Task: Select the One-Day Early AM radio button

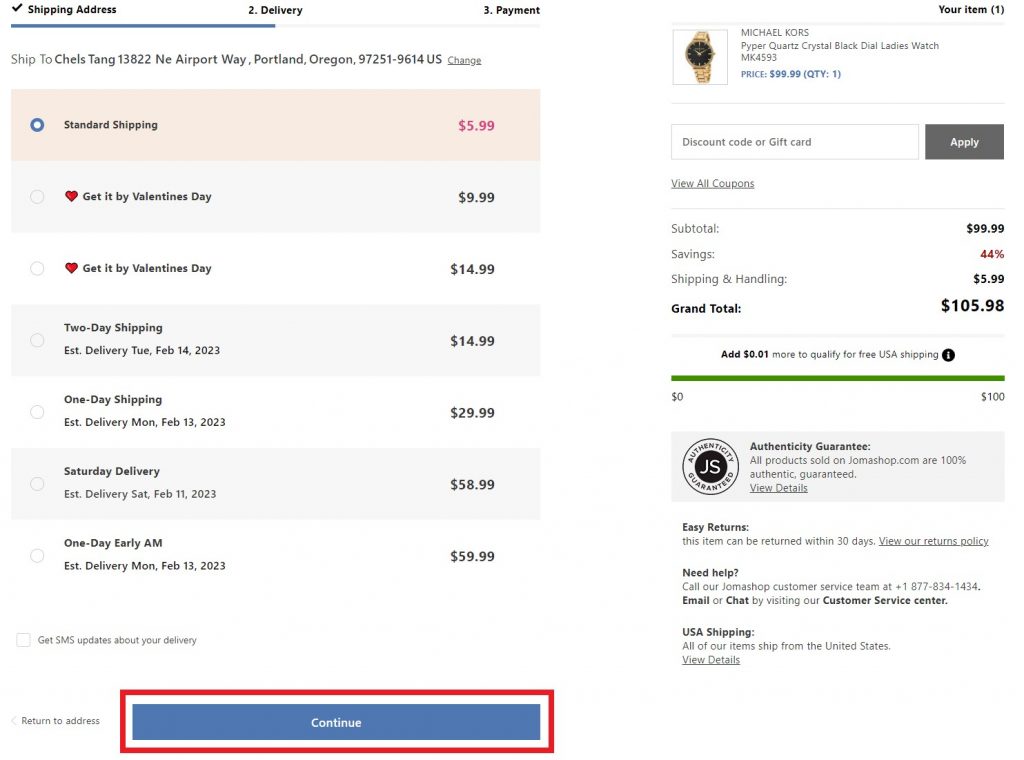Action: (x=37, y=556)
